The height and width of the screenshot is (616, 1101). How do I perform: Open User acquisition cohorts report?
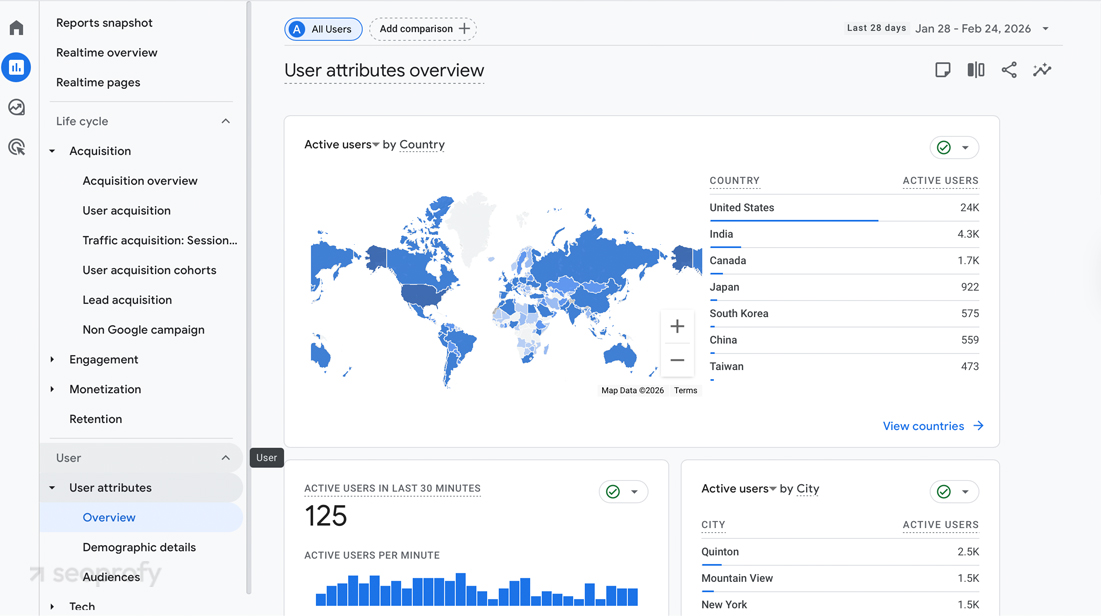click(x=150, y=270)
